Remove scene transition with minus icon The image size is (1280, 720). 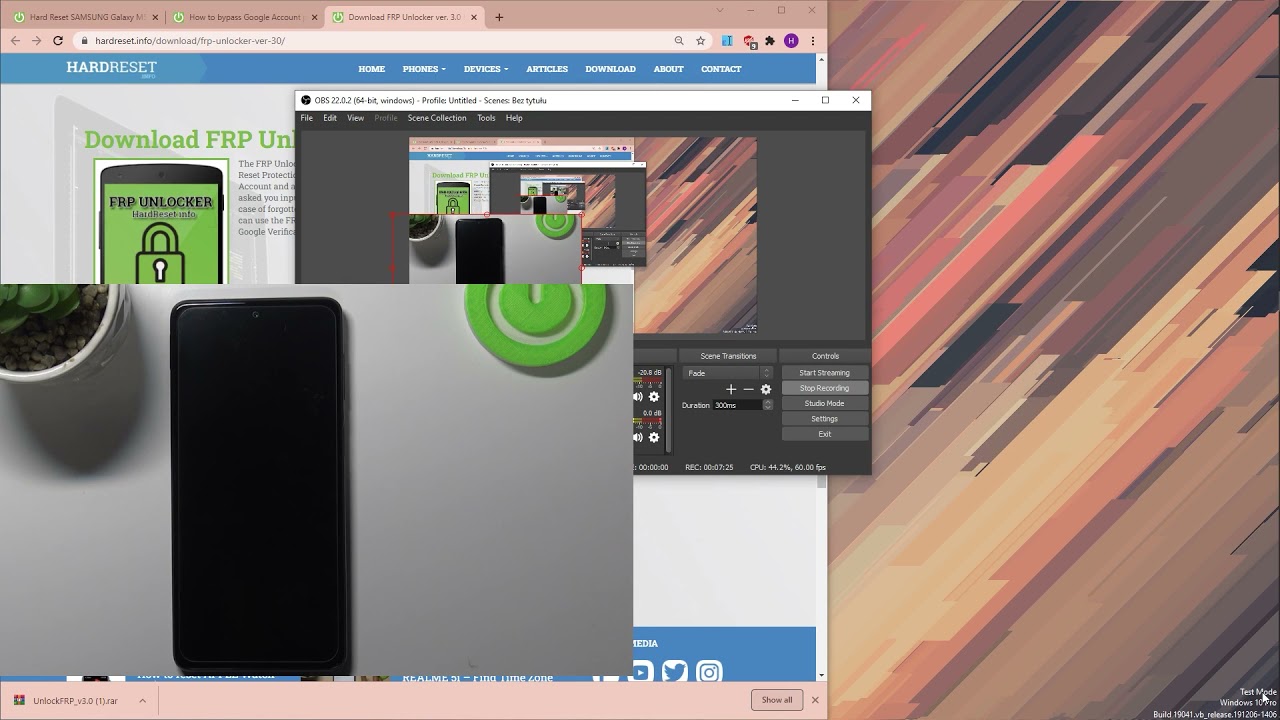(748, 389)
